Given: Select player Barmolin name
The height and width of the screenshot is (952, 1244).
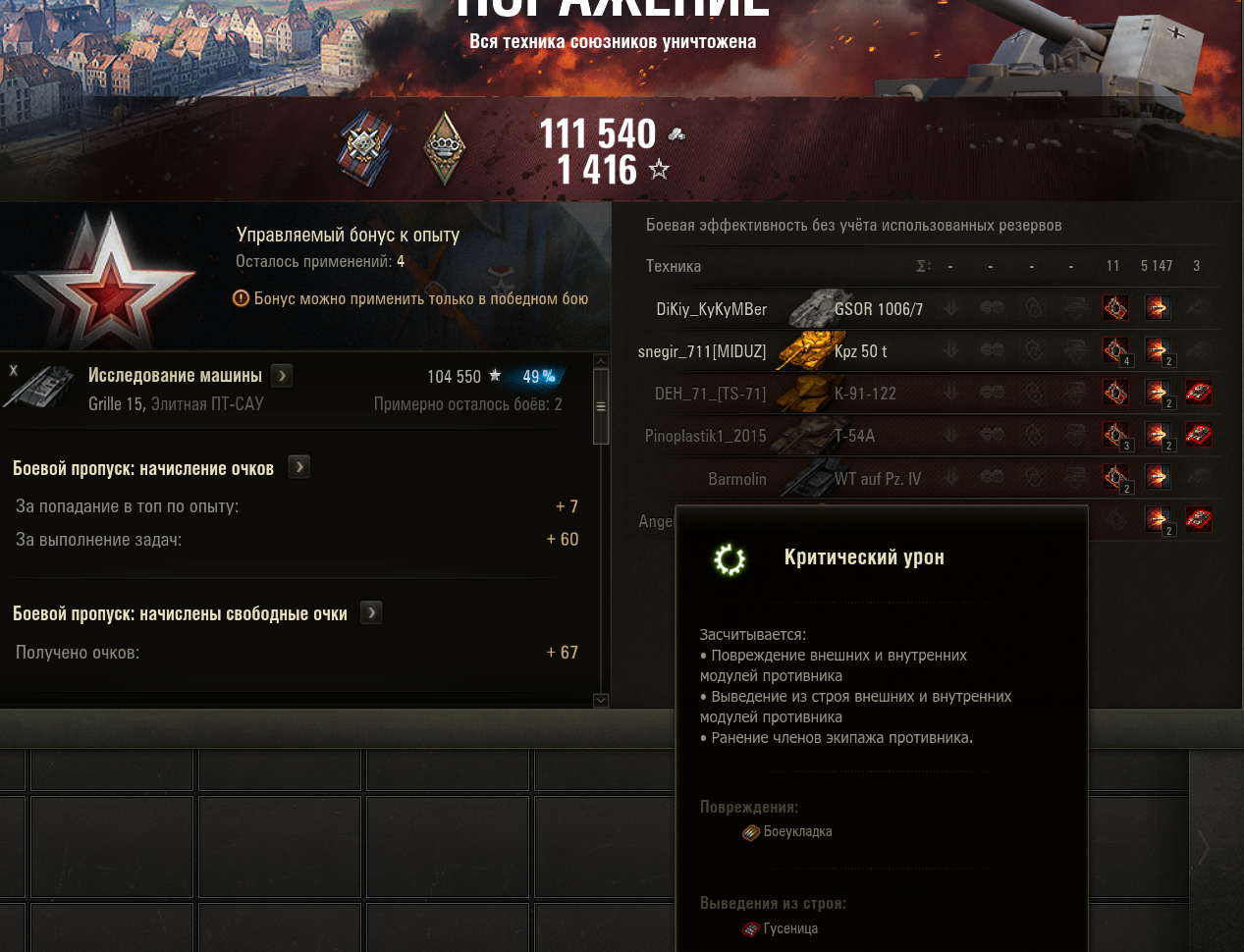Looking at the screenshot, I should tap(737, 479).
